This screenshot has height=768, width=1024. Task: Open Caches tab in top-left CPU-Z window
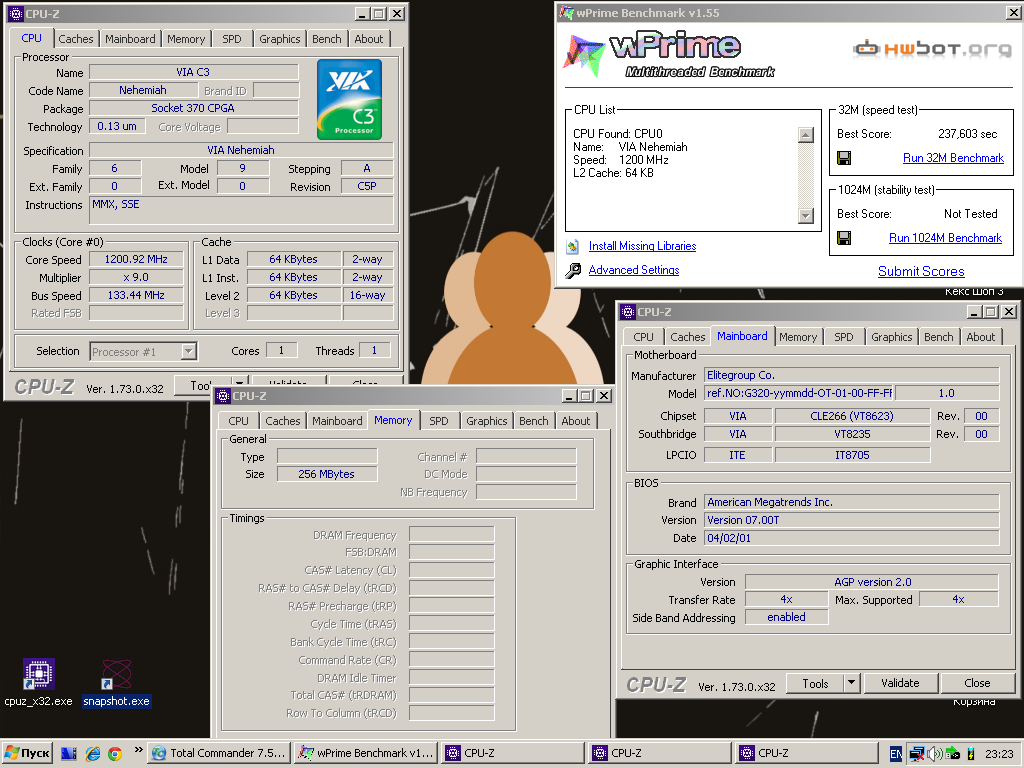[x=76, y=39]
